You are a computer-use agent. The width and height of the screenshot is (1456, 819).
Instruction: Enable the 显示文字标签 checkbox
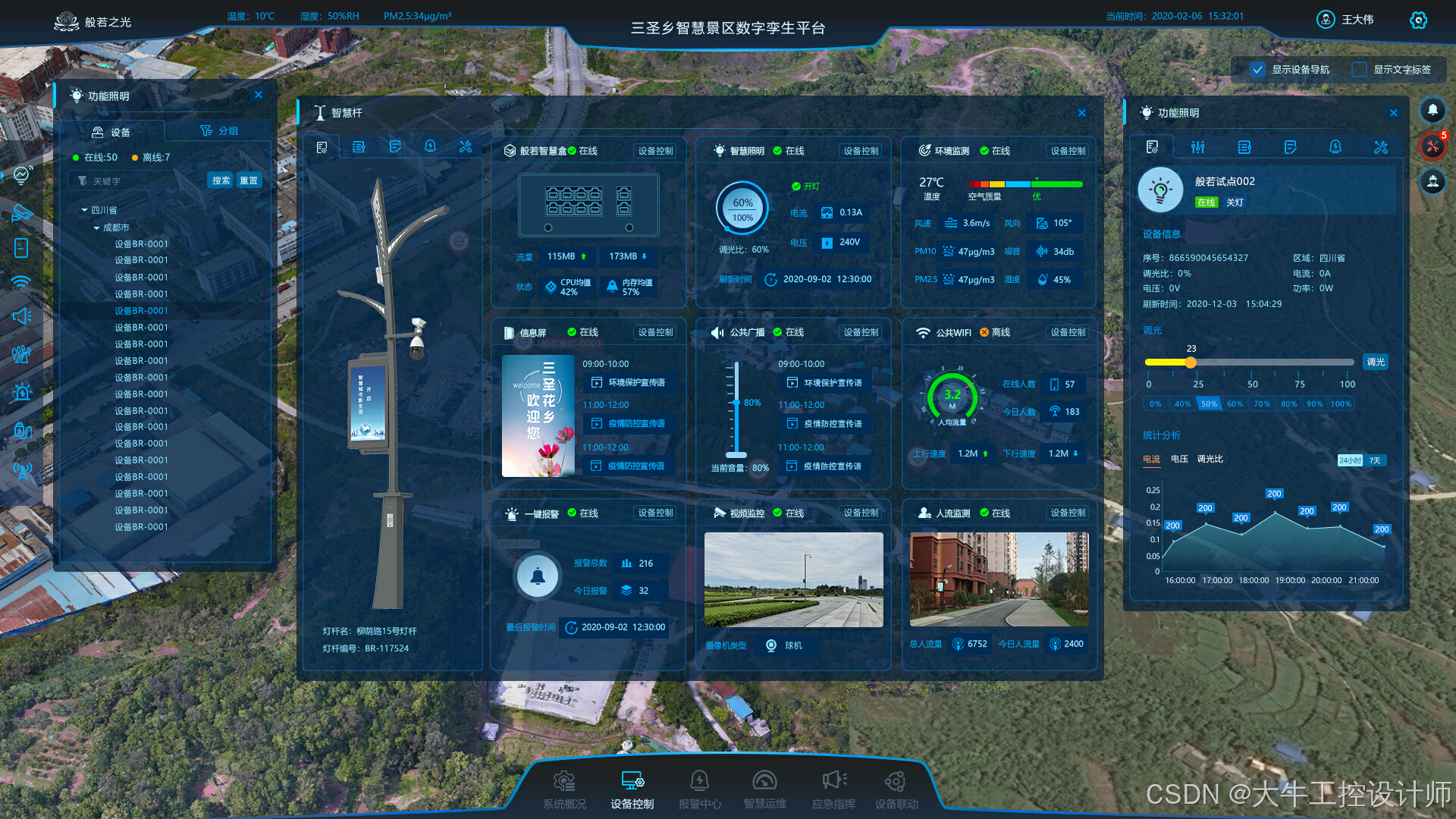pyautogui.click(x=1360, y=70)
